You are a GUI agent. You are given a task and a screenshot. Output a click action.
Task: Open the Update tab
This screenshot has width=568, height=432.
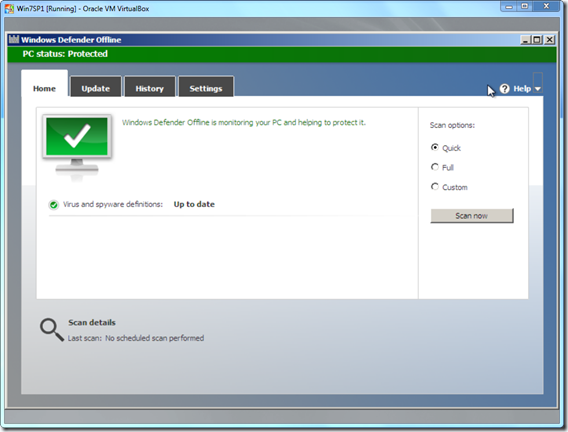(96, 87)
